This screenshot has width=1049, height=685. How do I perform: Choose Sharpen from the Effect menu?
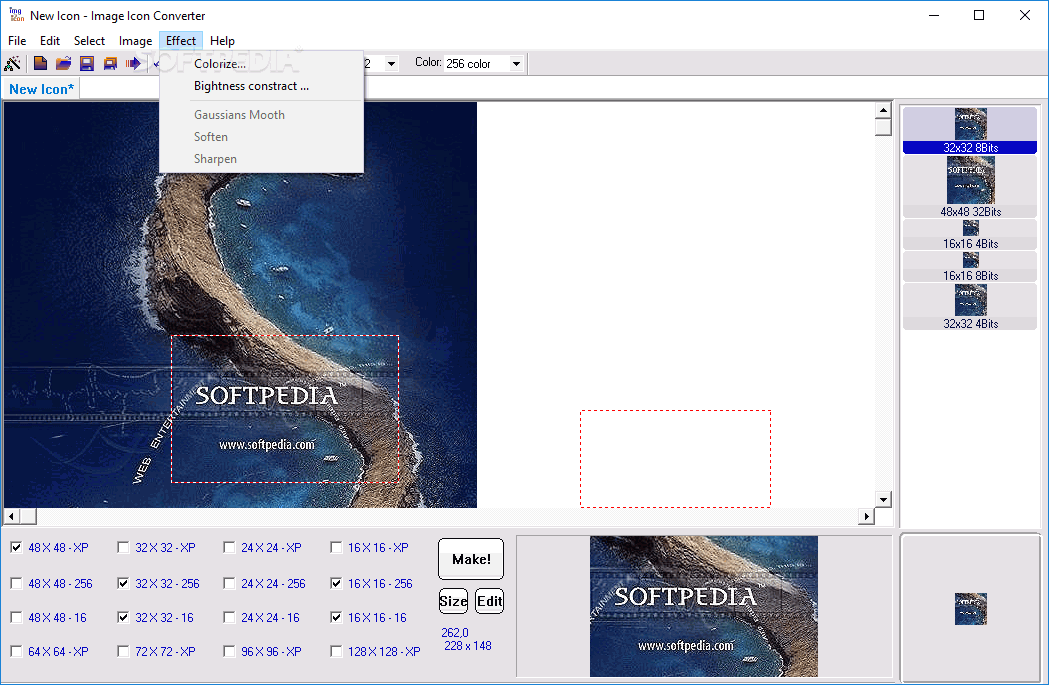[x=262, y=159]
